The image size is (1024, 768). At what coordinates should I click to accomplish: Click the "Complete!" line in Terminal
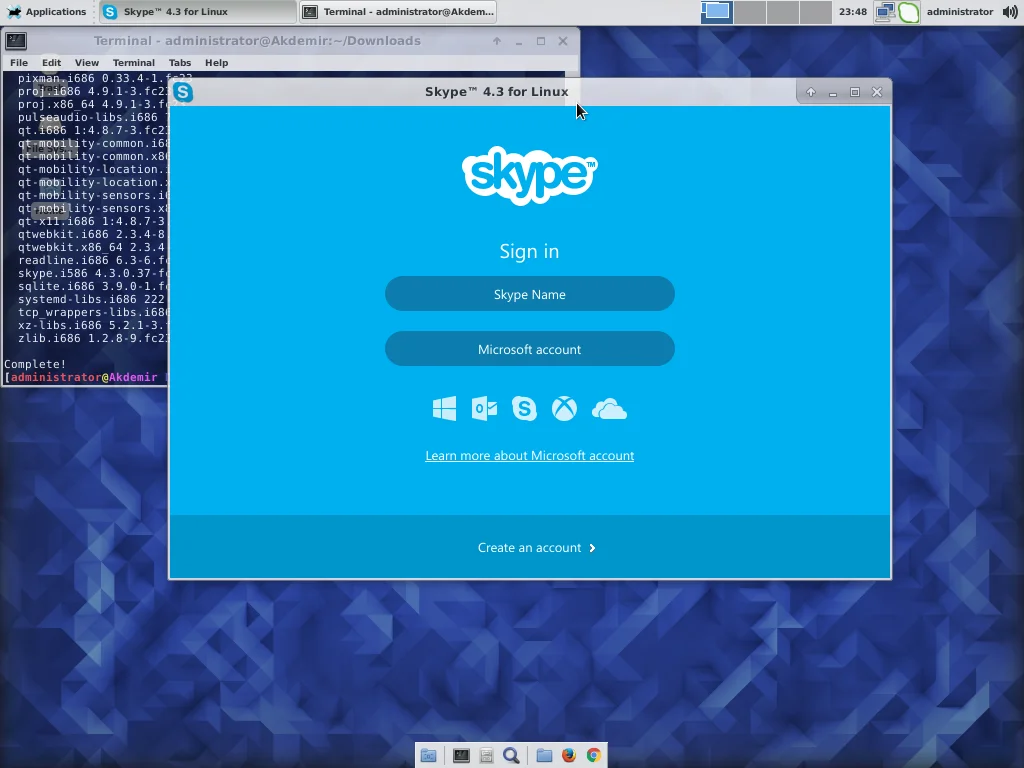tap(35, 364)
